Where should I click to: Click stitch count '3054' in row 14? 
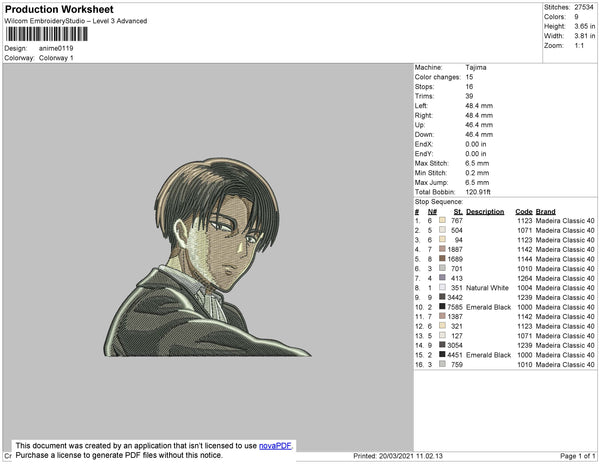pyautogui.click(x=455, y=345)
